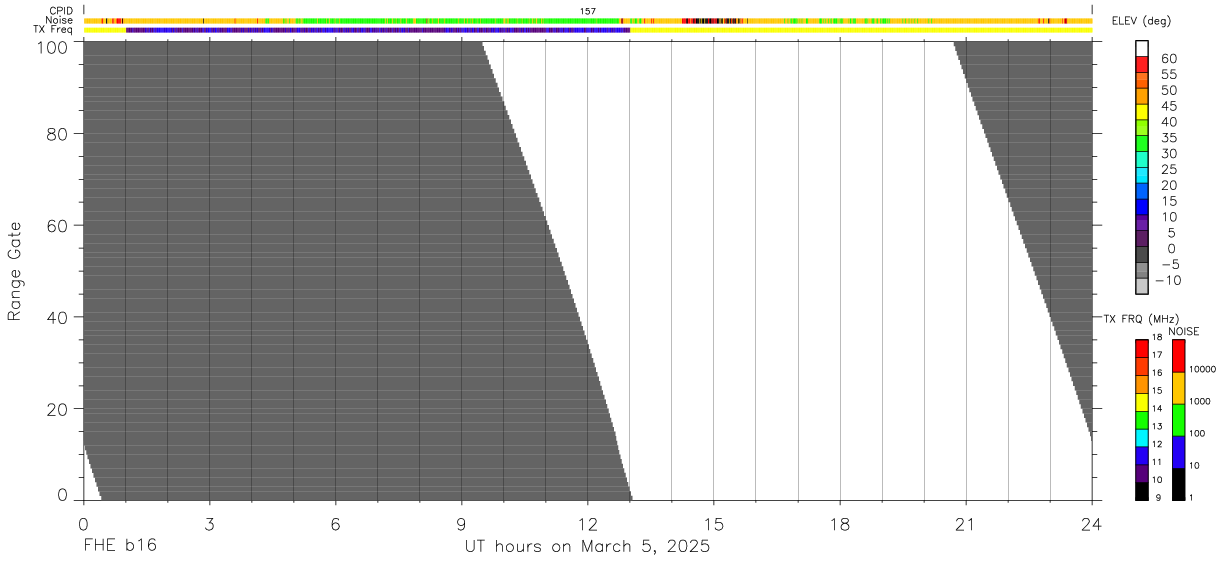Click ELEV colorbar label -10
The height and width of the screenshot is (567, 1228).
[1166, 280]
